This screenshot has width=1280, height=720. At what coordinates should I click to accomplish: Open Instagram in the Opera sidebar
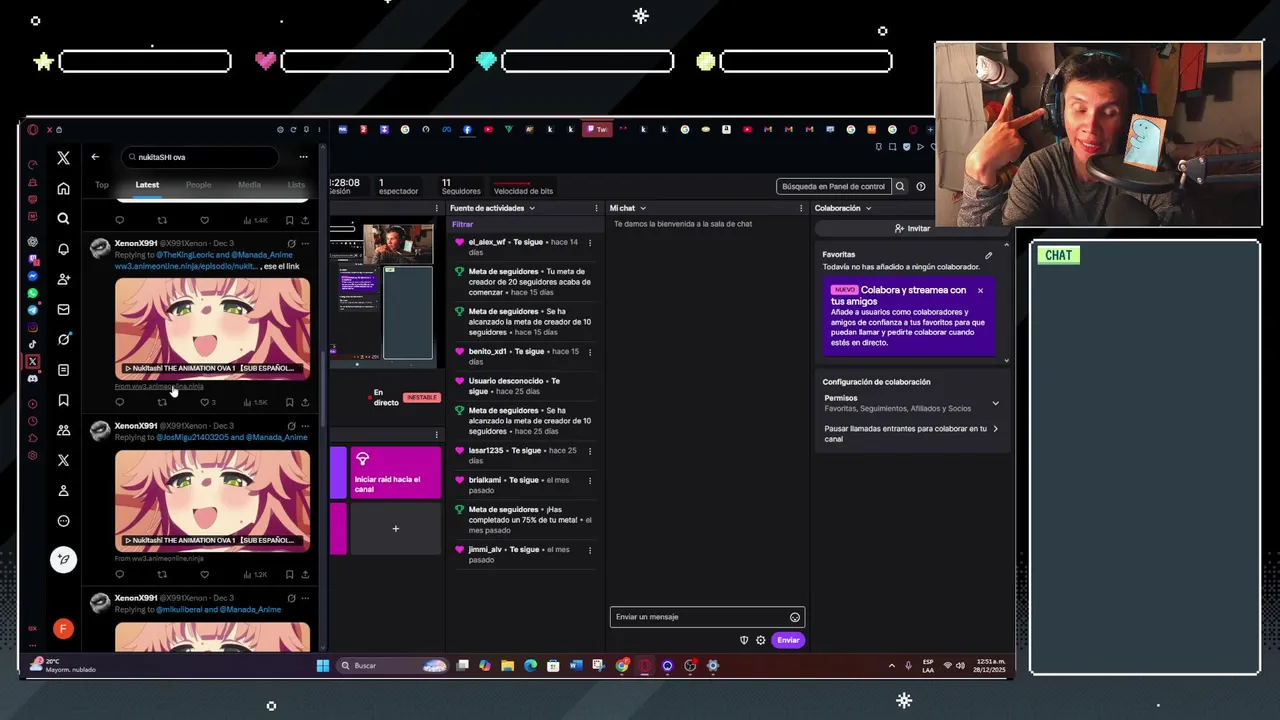point(33,327)
